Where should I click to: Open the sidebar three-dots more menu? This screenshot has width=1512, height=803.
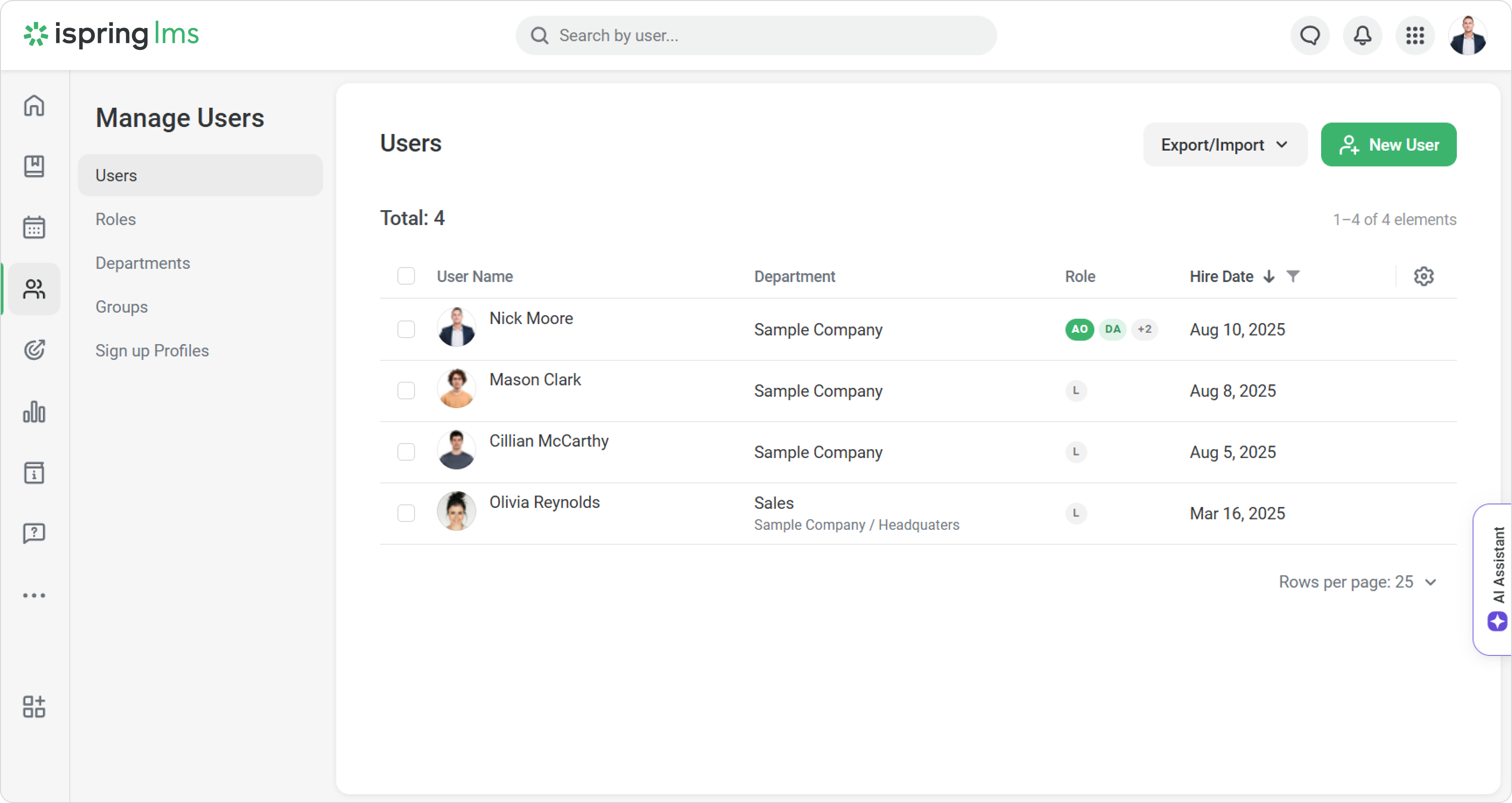pos(34,595)
